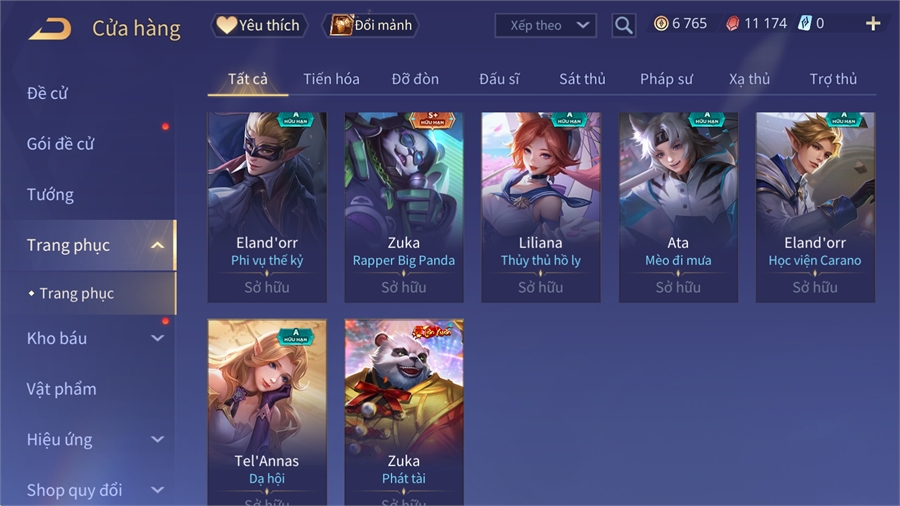This screenshot has height=506, width=900.
Task: Go back using the return arrow icon
Action: (x=50, y=28)
